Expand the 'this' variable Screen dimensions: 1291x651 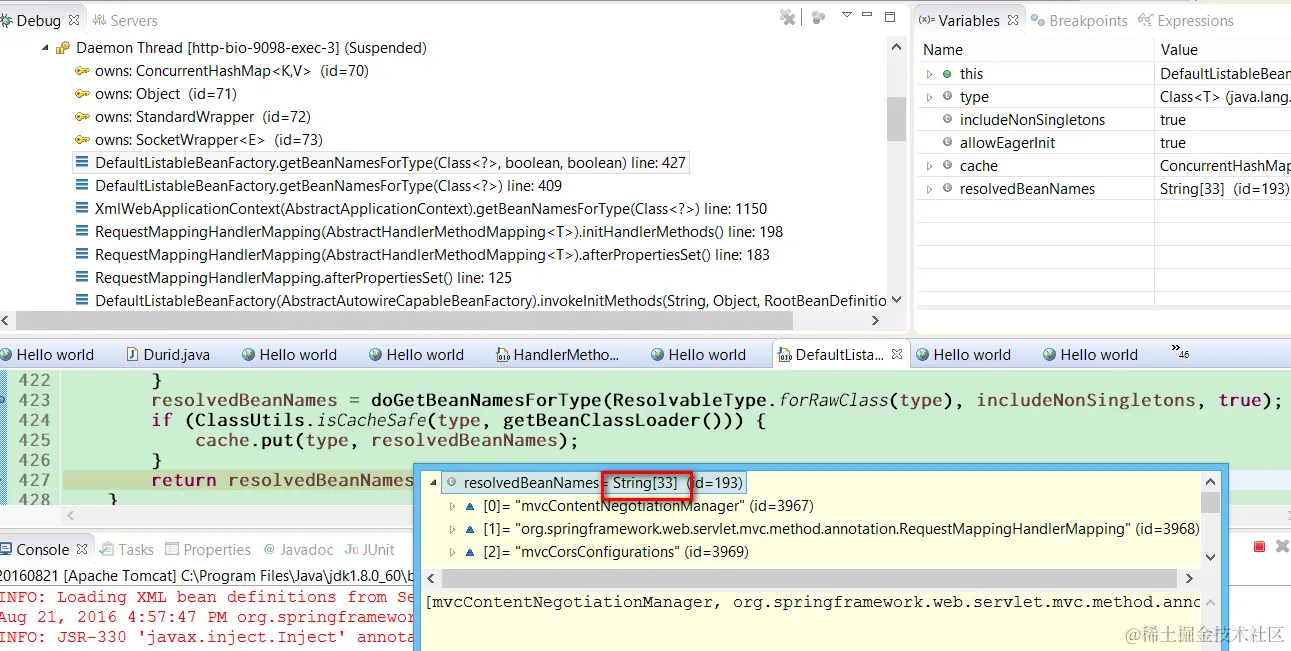point(929,74)
